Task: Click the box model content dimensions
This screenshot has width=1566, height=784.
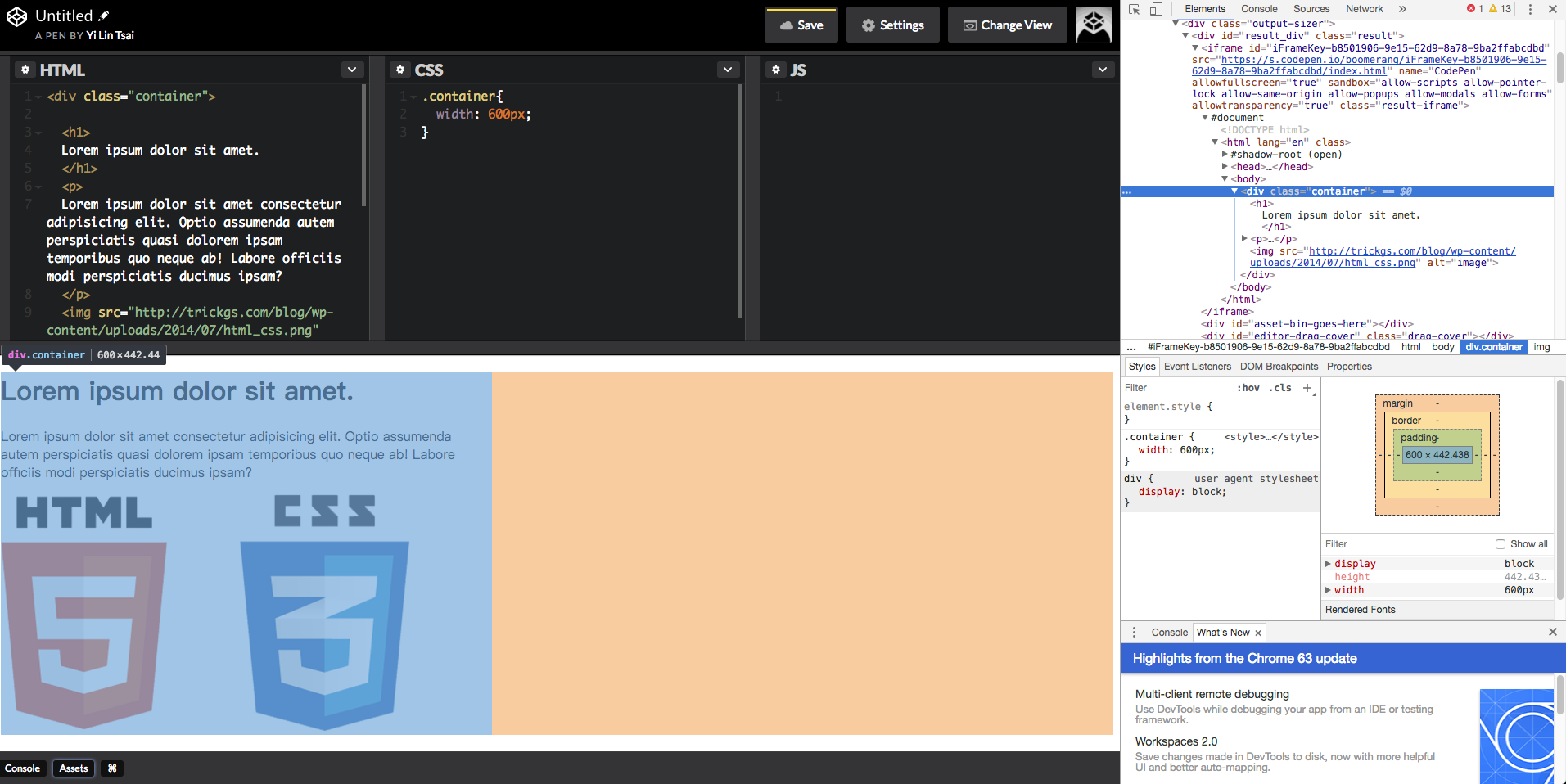Action: pyautogui.click(x=1437, y=455)
